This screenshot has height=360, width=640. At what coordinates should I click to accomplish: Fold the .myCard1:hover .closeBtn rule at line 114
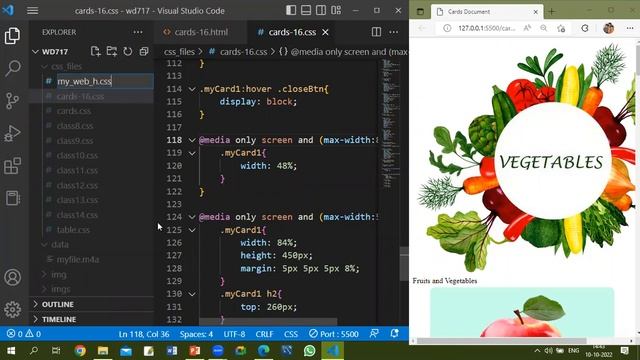point(192,89)
